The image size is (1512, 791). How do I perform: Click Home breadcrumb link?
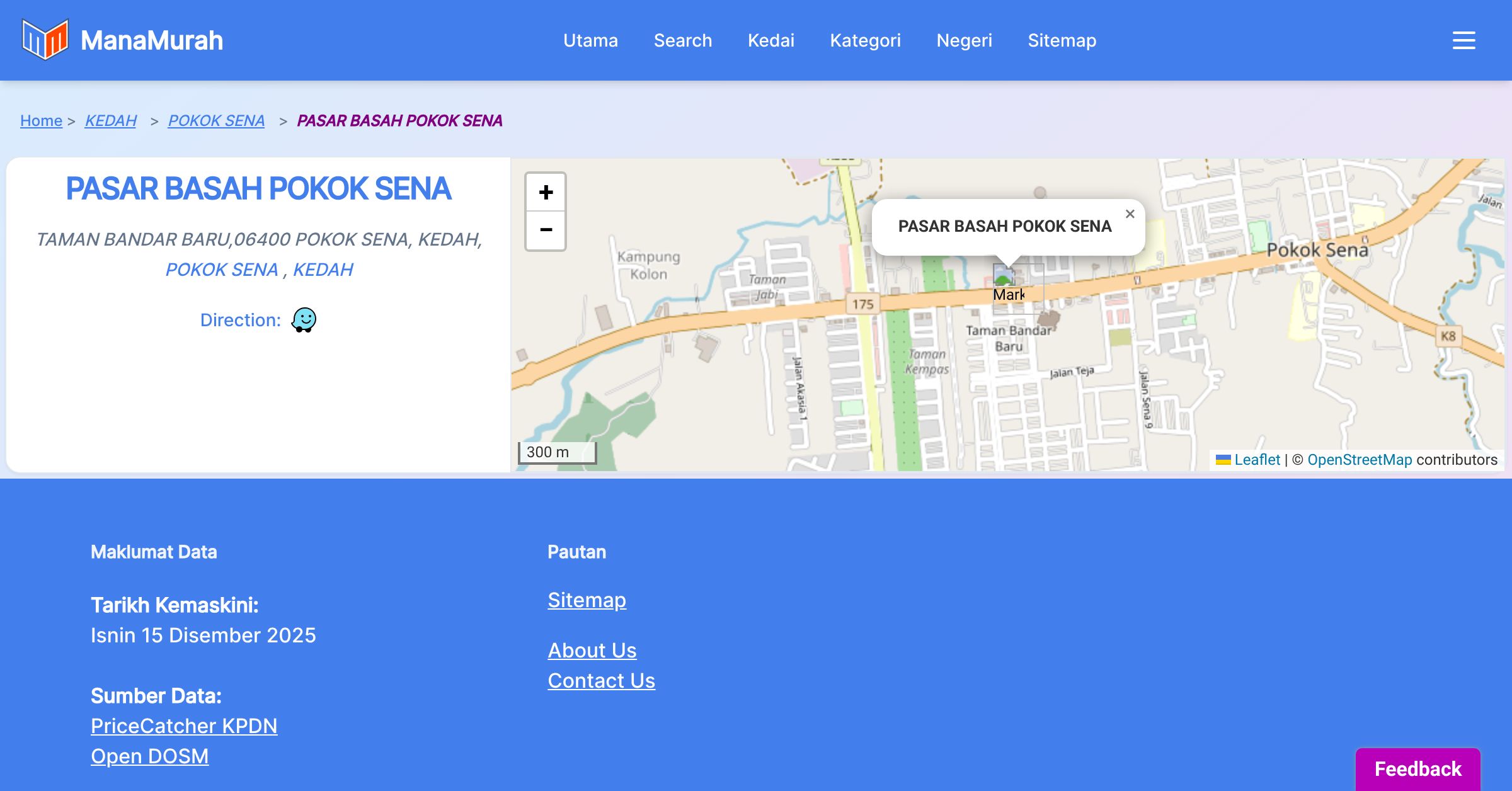pyautogui.click(x=41, y=120)
